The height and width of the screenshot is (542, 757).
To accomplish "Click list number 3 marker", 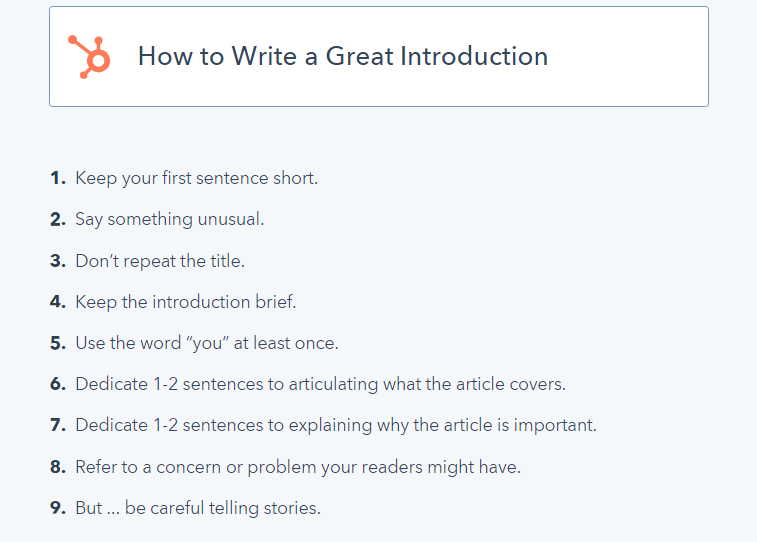I will 57,261.
